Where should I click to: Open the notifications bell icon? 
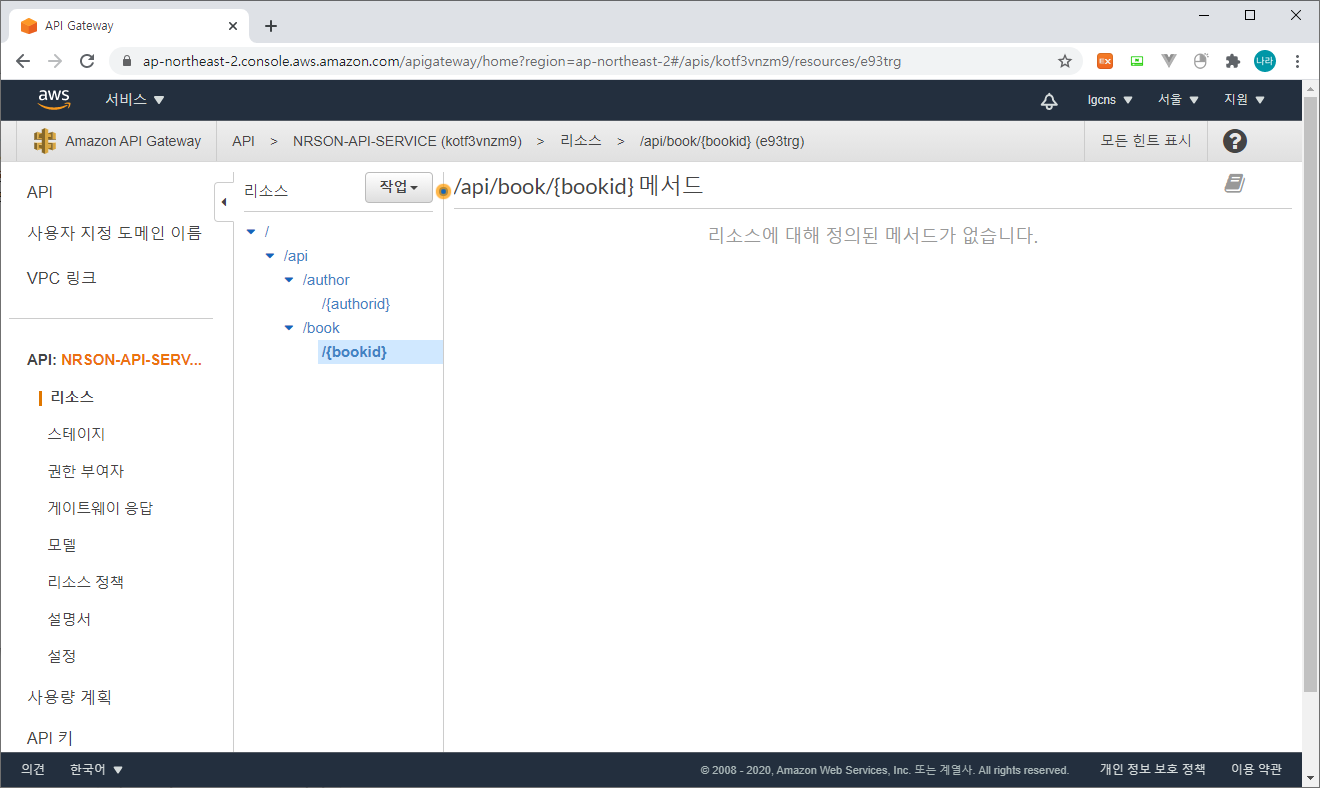pyautogui.click(x=1049, y=100)
